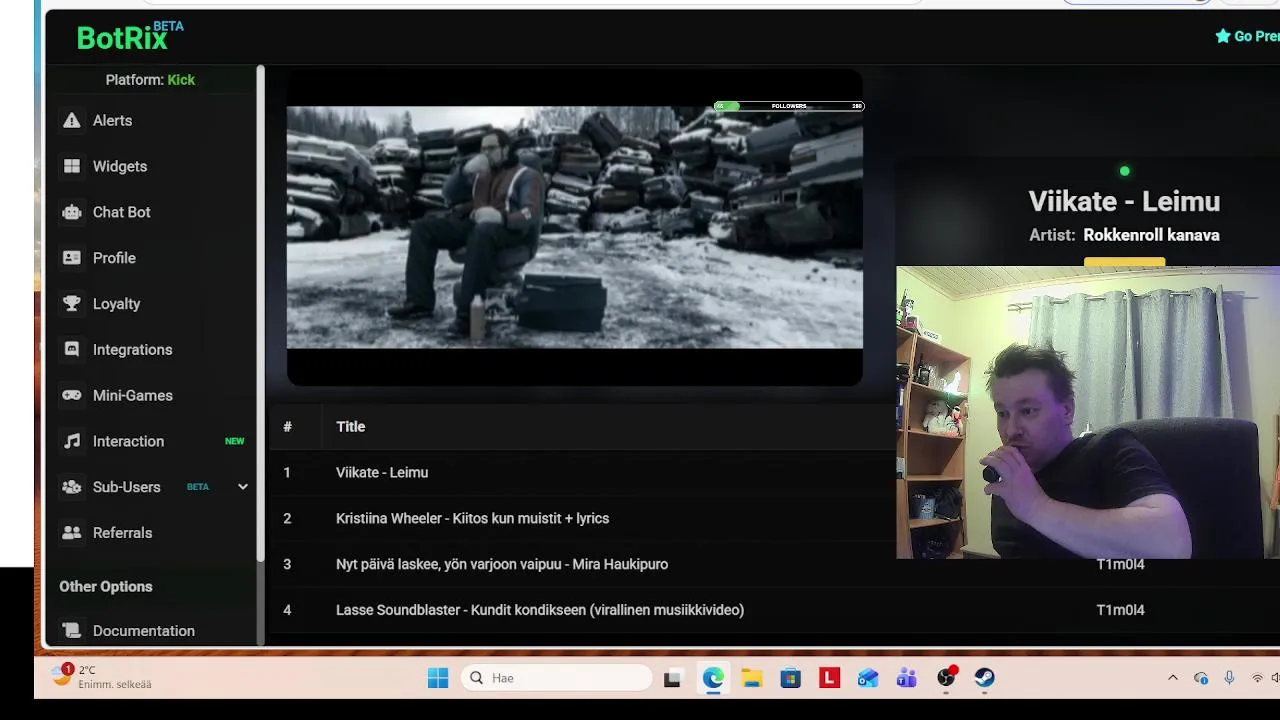This screenshot has width=1280, height=720.
Task: Click requester T1m0l4 in row 4
Action: coord(1120,610)
